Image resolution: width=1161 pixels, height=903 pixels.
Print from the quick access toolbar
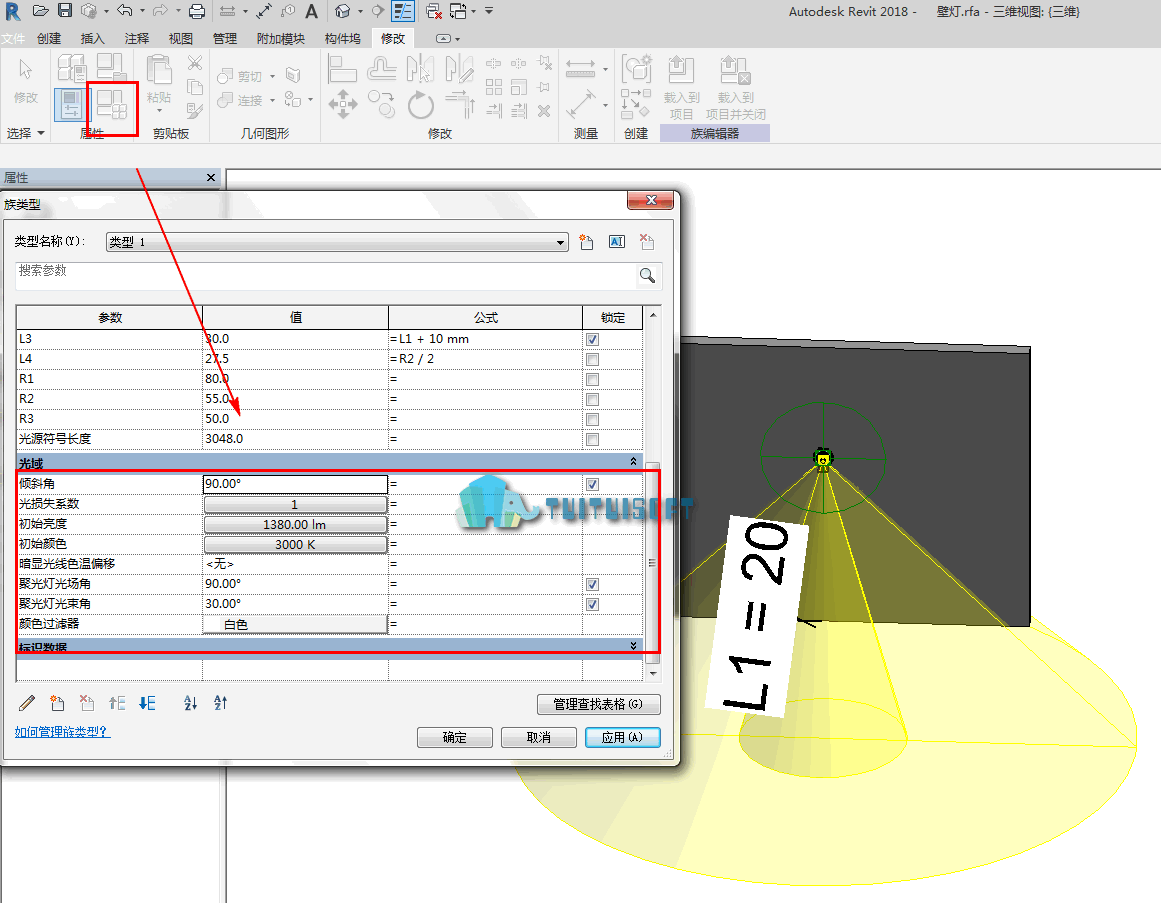[x=197, y=11]
